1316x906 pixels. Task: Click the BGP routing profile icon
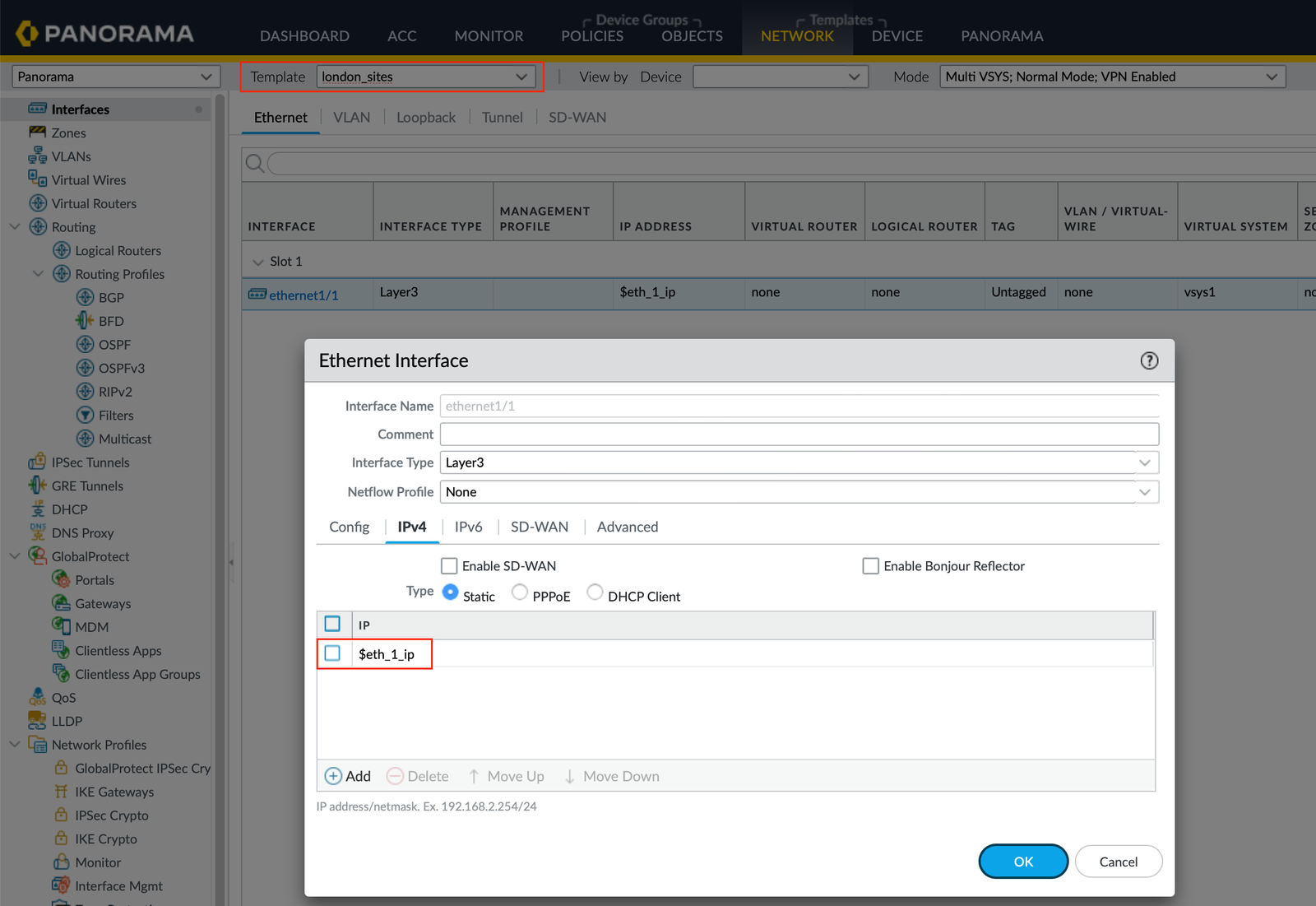(85, 298)
